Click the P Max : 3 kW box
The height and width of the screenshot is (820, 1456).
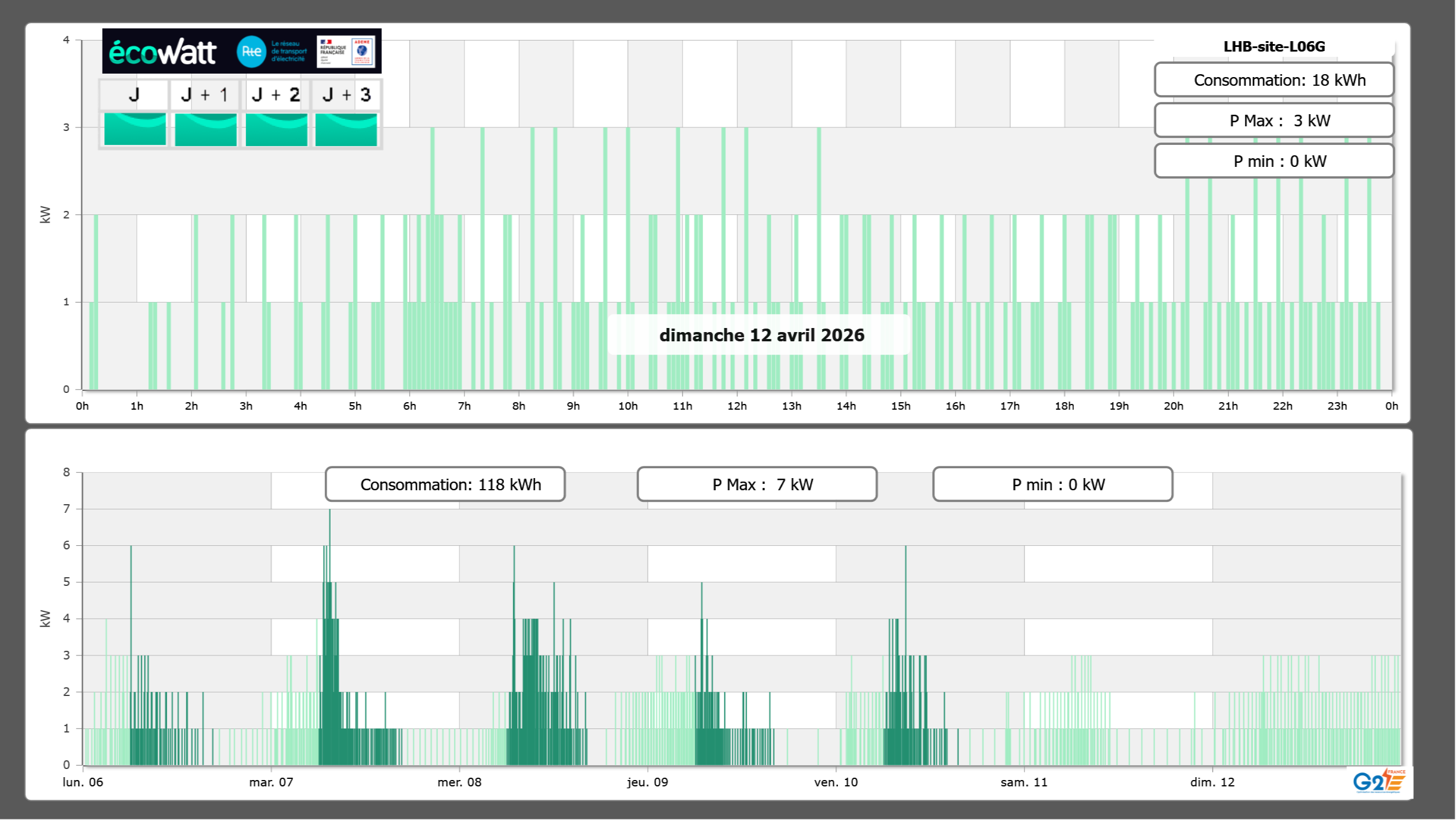point(1273,121)
